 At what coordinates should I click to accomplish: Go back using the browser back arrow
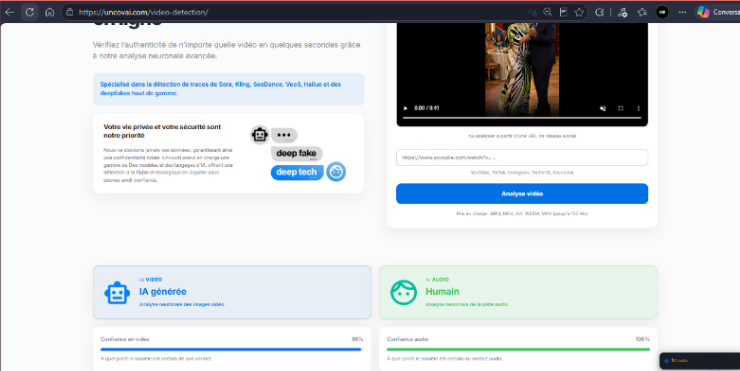click(9, 12)
